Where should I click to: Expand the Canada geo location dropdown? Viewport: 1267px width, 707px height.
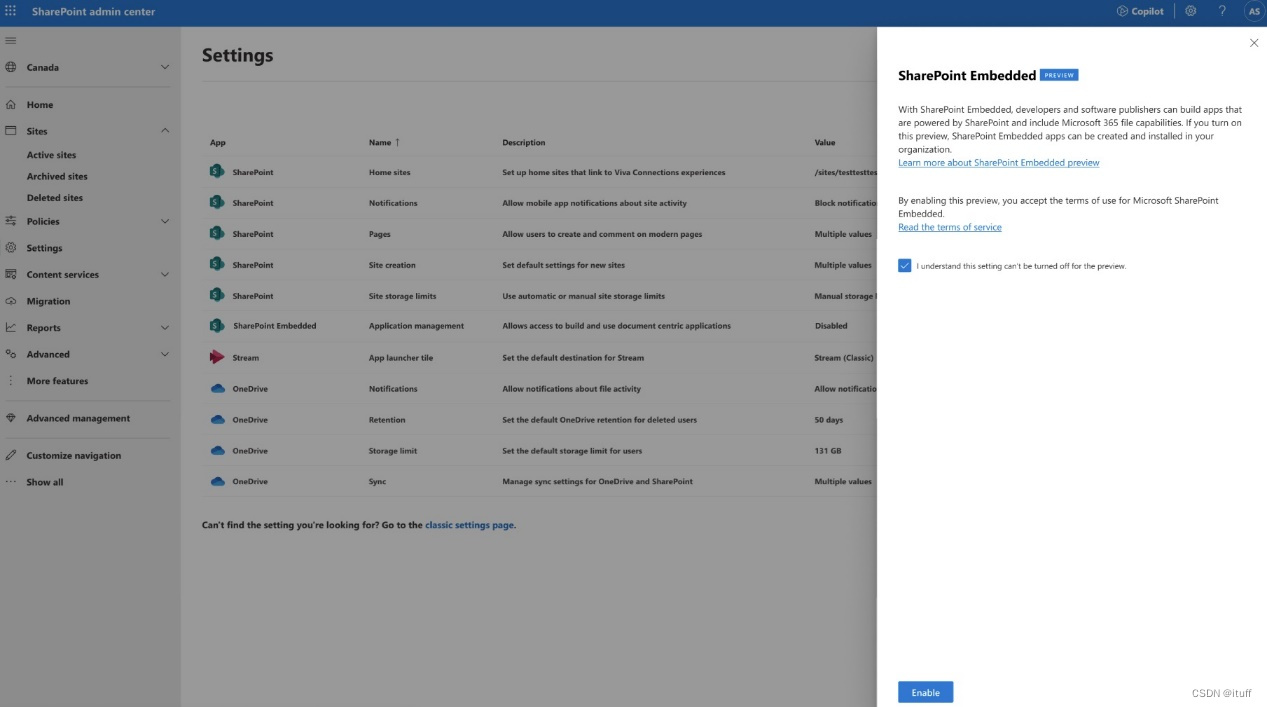[x=165, y=67]
